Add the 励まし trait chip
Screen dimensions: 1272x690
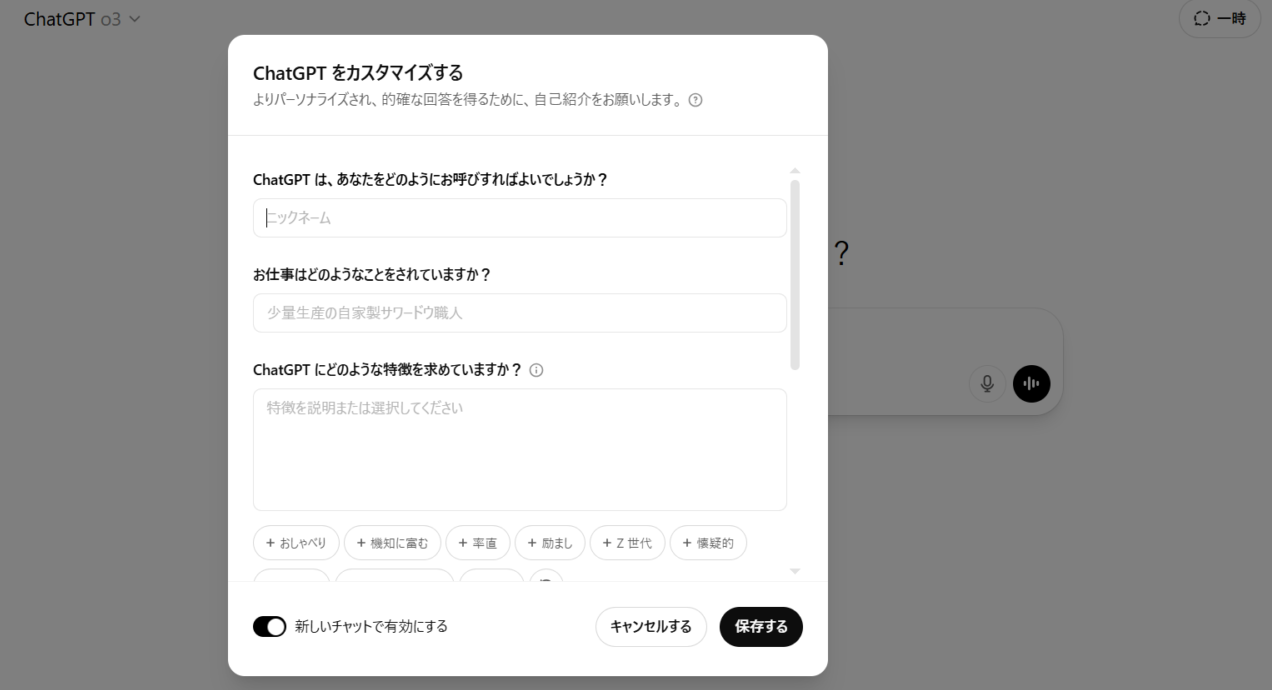[550, 543]
